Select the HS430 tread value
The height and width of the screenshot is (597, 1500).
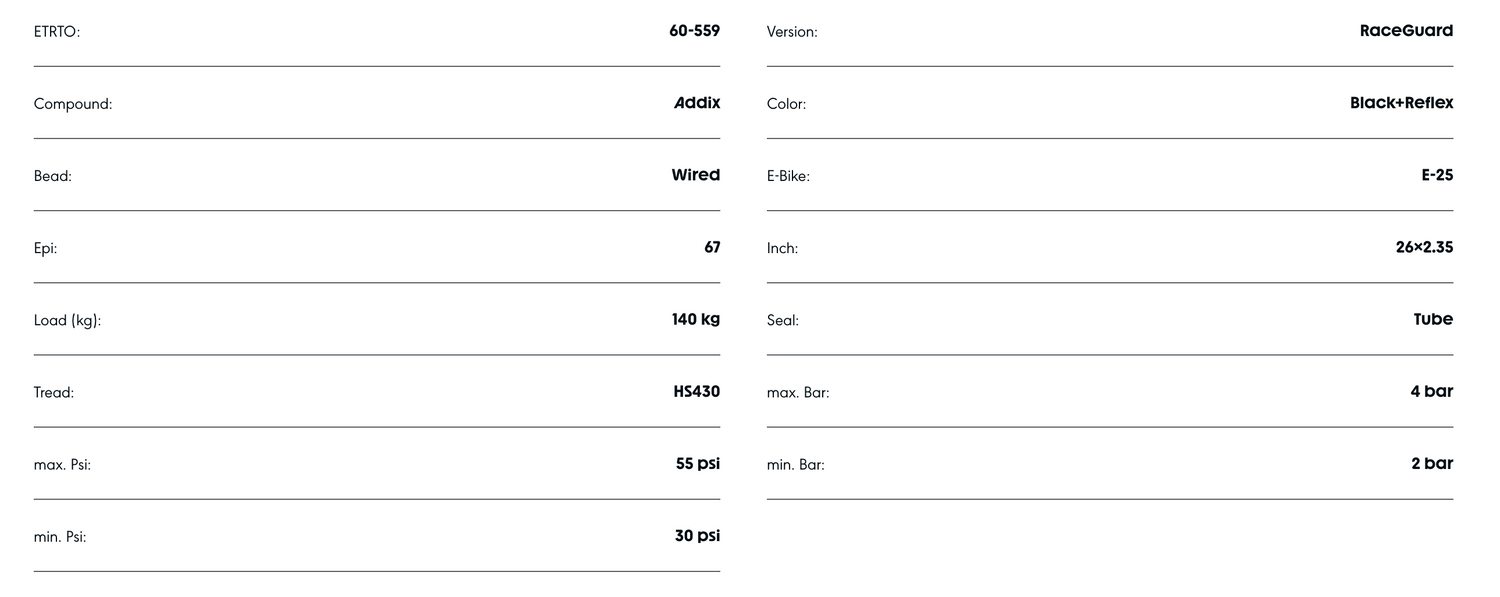point(696,392)
